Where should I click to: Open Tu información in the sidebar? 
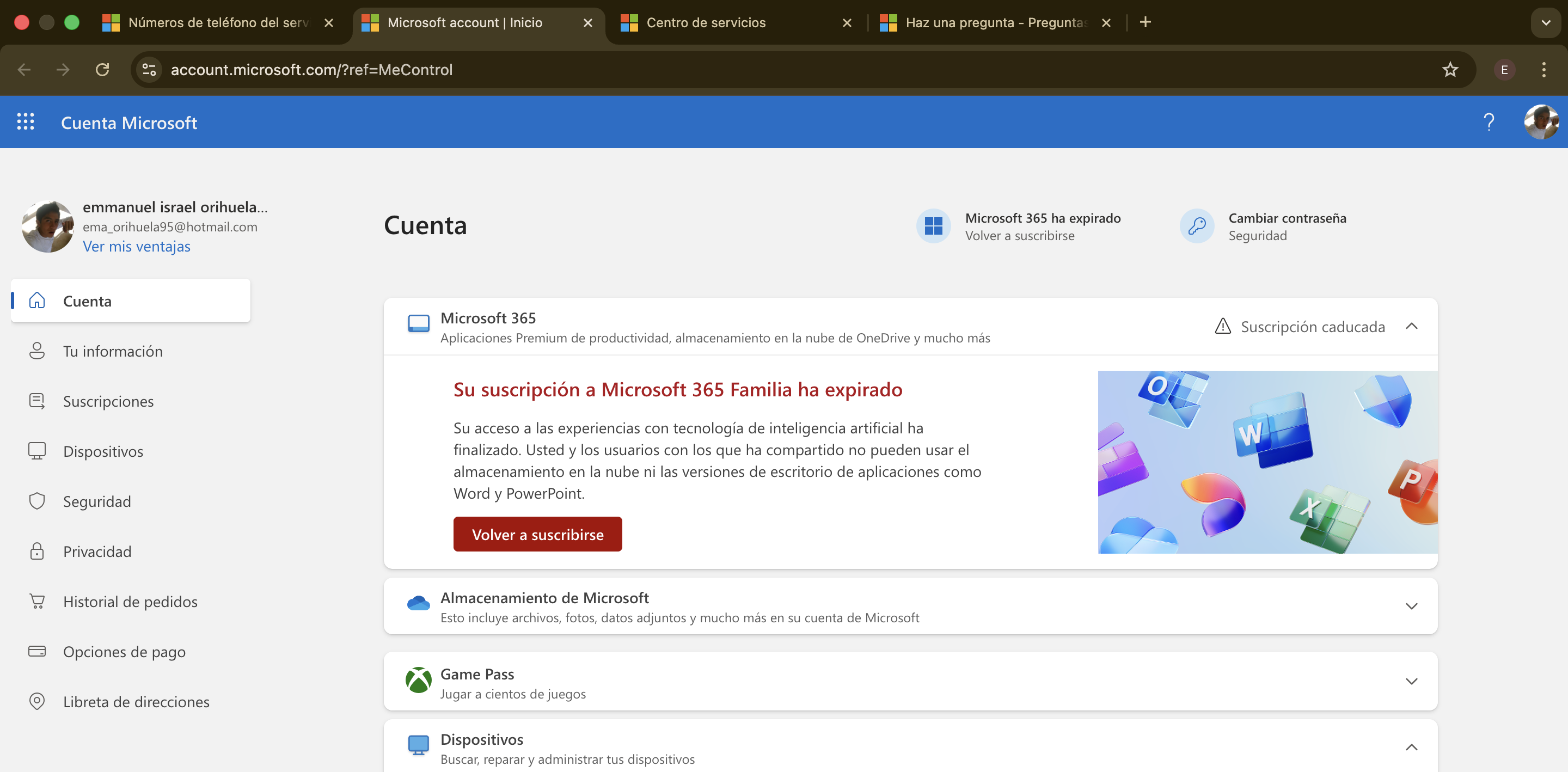pyautogui.click(x=130, y=351)
